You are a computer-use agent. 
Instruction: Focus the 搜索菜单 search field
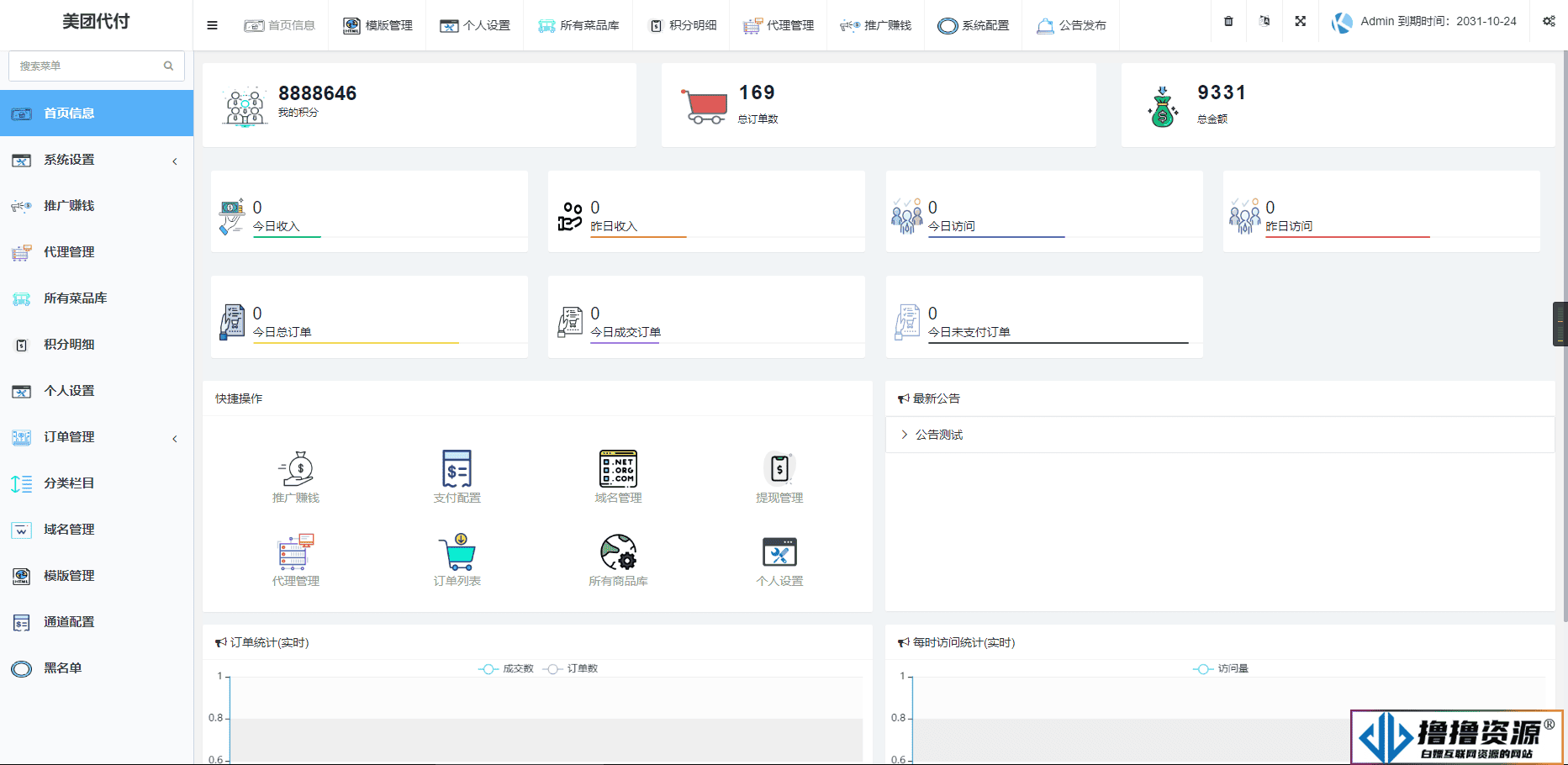tap(97, 66)
